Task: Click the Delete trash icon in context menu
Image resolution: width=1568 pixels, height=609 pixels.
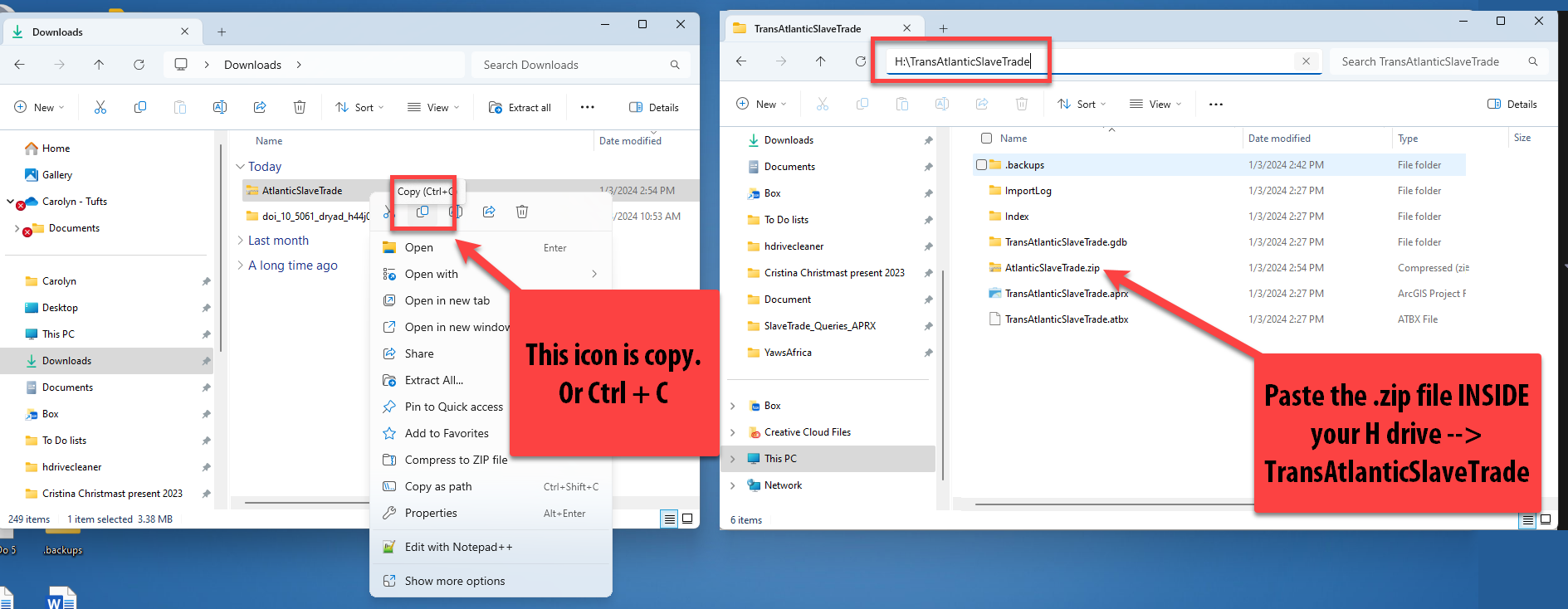Action: (x=522, y=212)
